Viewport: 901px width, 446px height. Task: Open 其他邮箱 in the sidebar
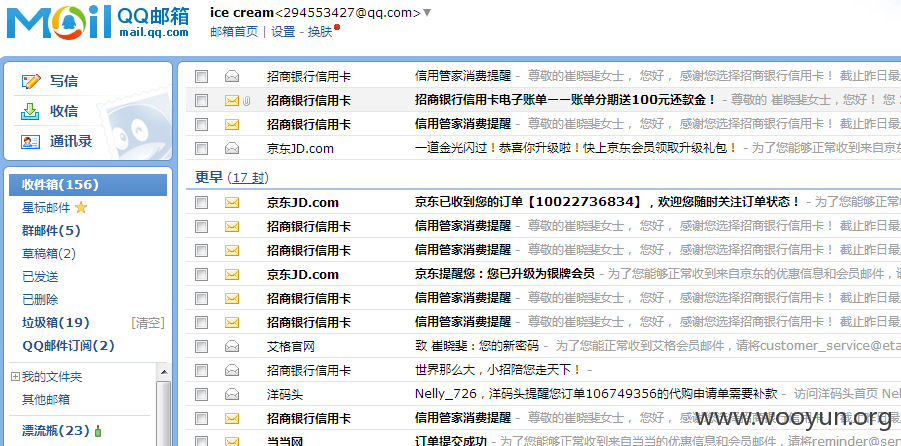46,399
